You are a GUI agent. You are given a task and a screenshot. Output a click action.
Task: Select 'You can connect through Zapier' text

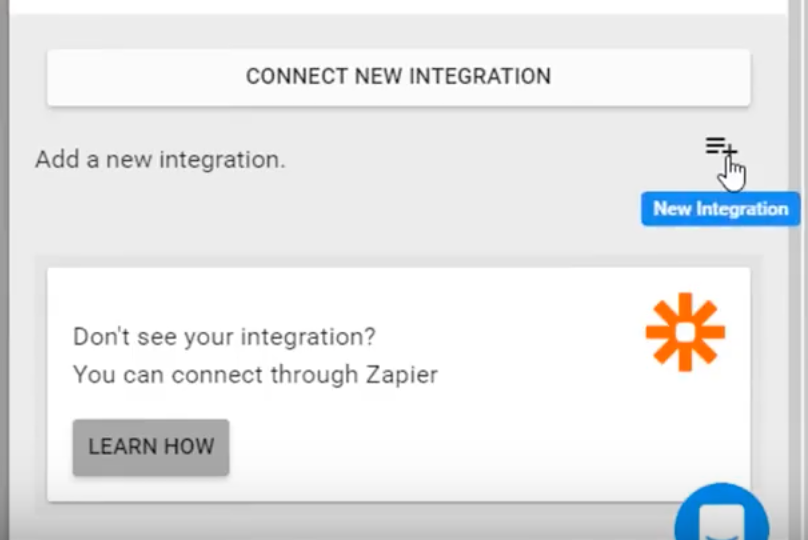coord(256,375)
